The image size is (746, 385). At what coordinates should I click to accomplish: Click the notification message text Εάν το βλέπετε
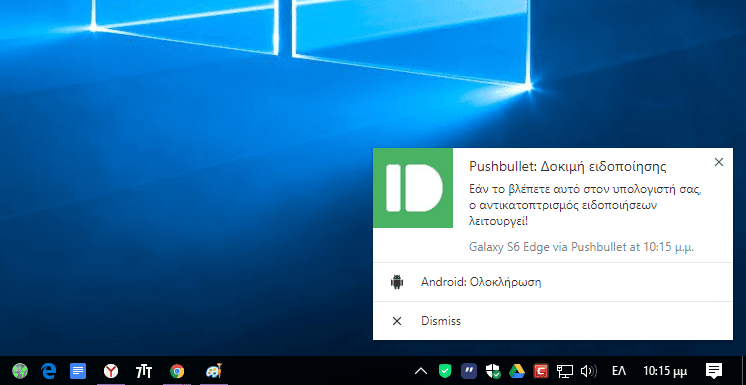[x=586, y=205]
